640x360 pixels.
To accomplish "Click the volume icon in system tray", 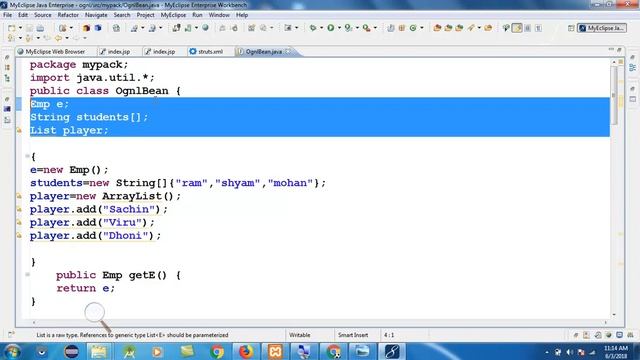I will coord(570,352).
